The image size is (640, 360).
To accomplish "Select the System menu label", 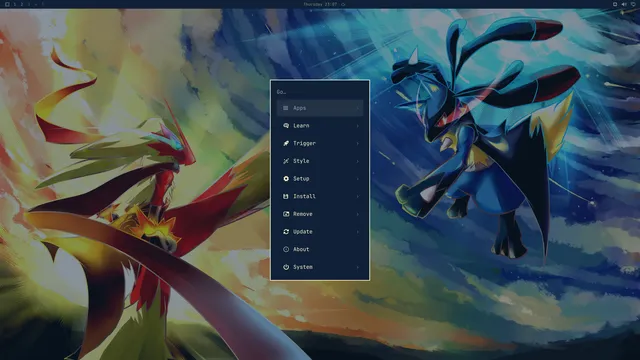I will (x=302, y=267).
